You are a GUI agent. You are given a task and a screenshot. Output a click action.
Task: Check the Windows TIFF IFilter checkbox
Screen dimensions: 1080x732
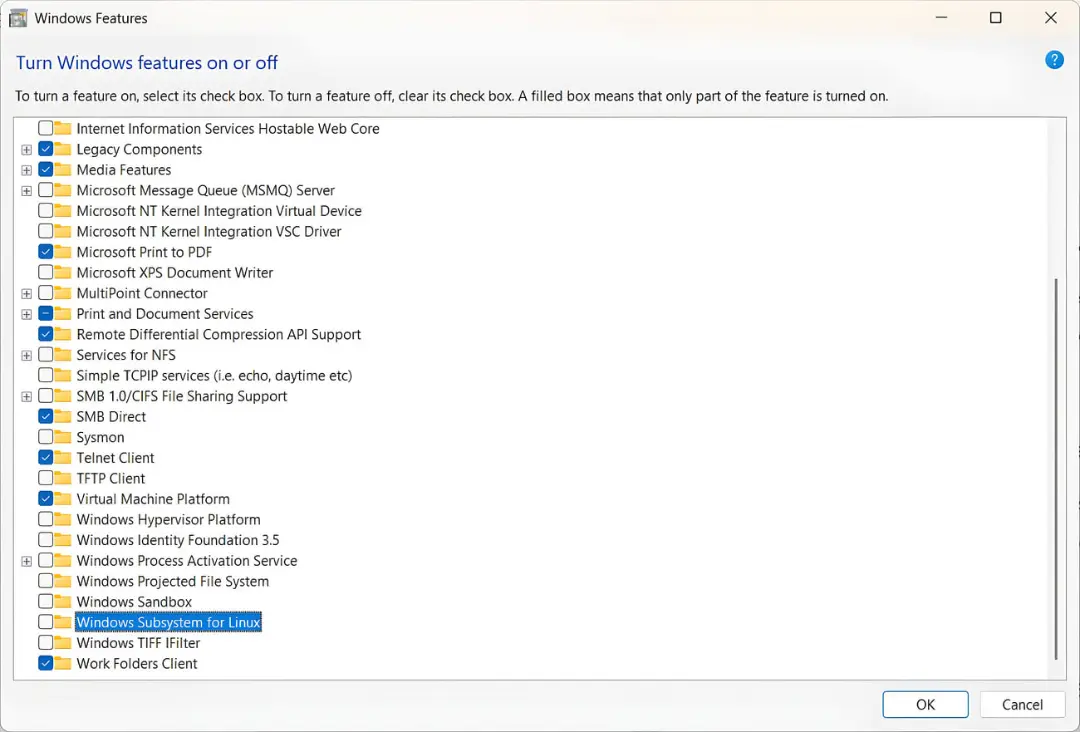[45, 642]
